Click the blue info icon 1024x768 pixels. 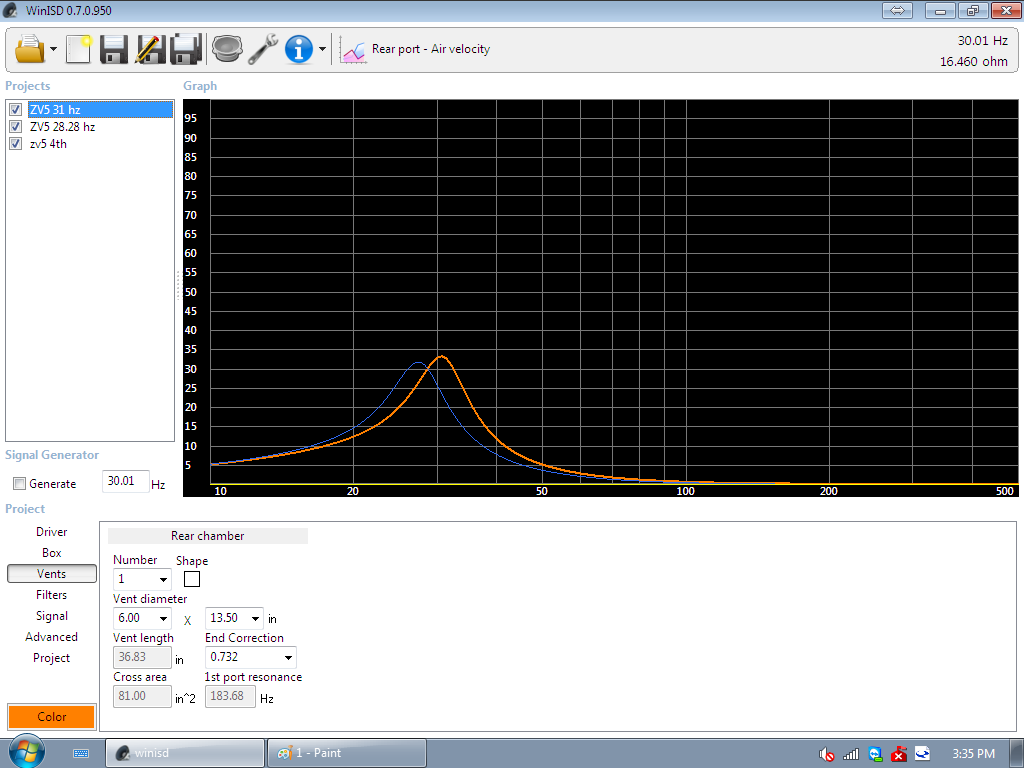(x=298, y=49)
